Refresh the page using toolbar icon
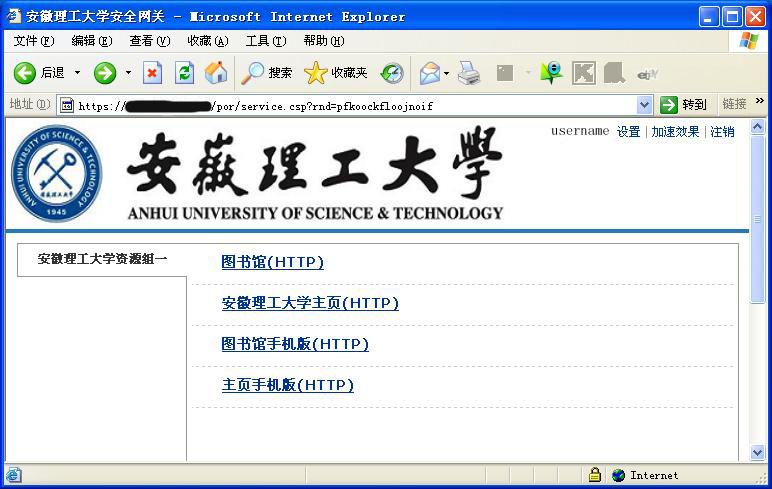Image resolution: width=772 pixels, height=489 pixels. [x=184, y=73]
